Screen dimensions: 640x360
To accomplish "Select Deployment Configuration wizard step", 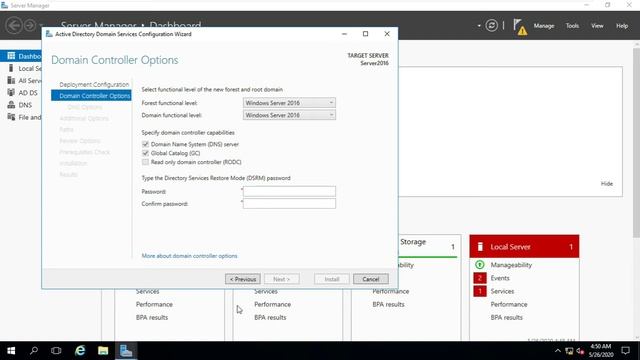I will [x=94, y=84].
